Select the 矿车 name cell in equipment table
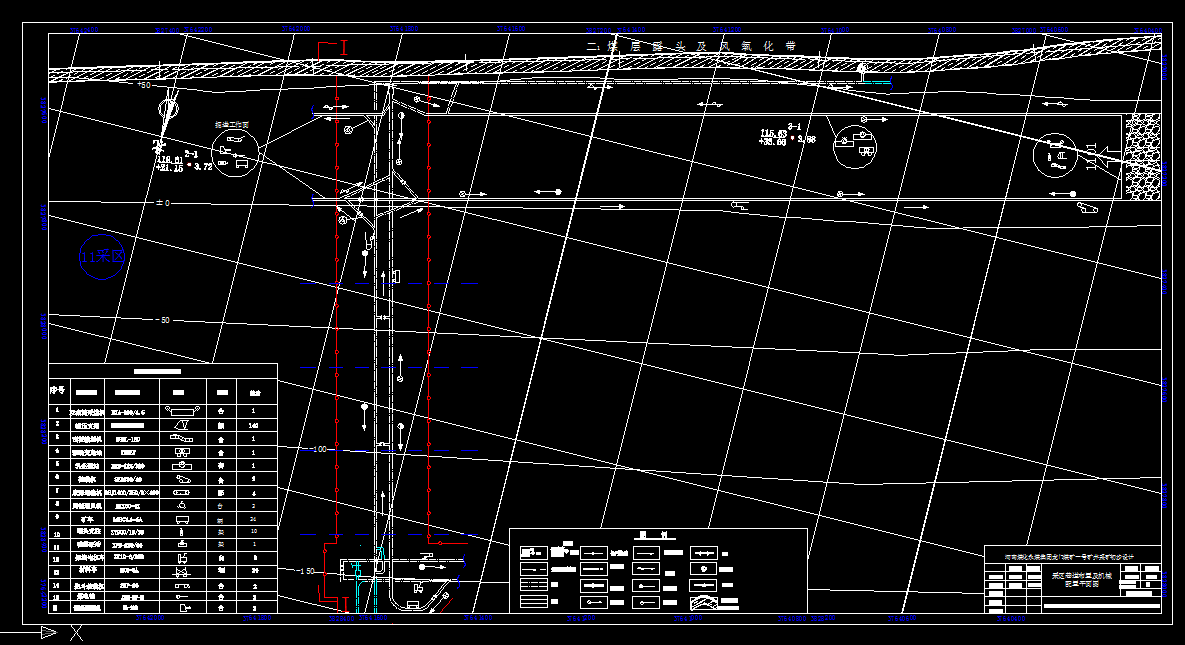This screenshot has height=645, width=1185. point(86,519)
